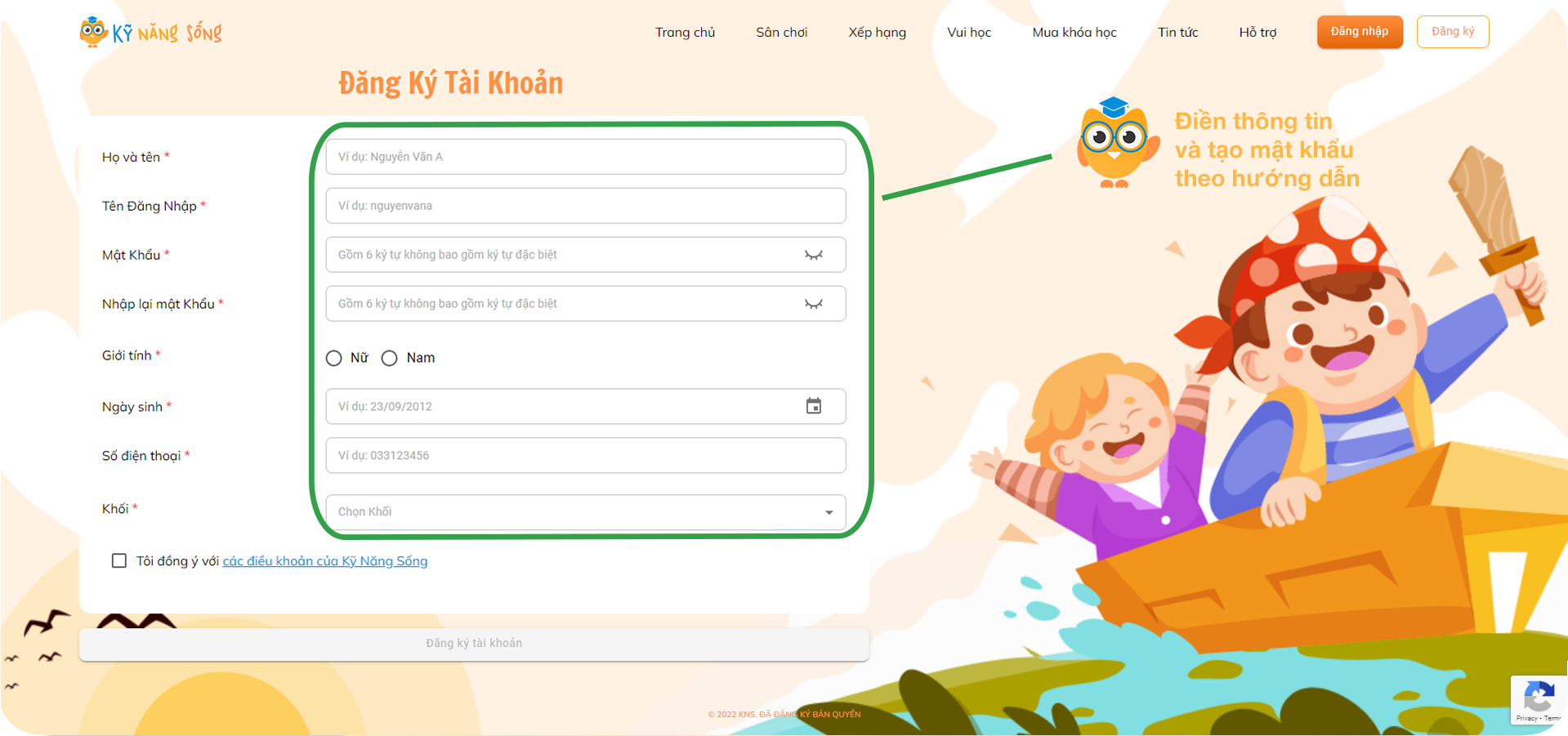1568x736 pixels.
Task: Open the Mua khóa học menu
Action: [x=1074, y=32]
